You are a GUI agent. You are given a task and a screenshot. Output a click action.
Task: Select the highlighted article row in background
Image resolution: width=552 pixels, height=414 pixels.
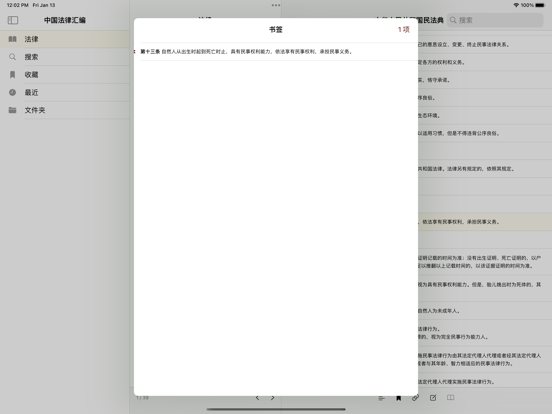[x=485, y=222]
